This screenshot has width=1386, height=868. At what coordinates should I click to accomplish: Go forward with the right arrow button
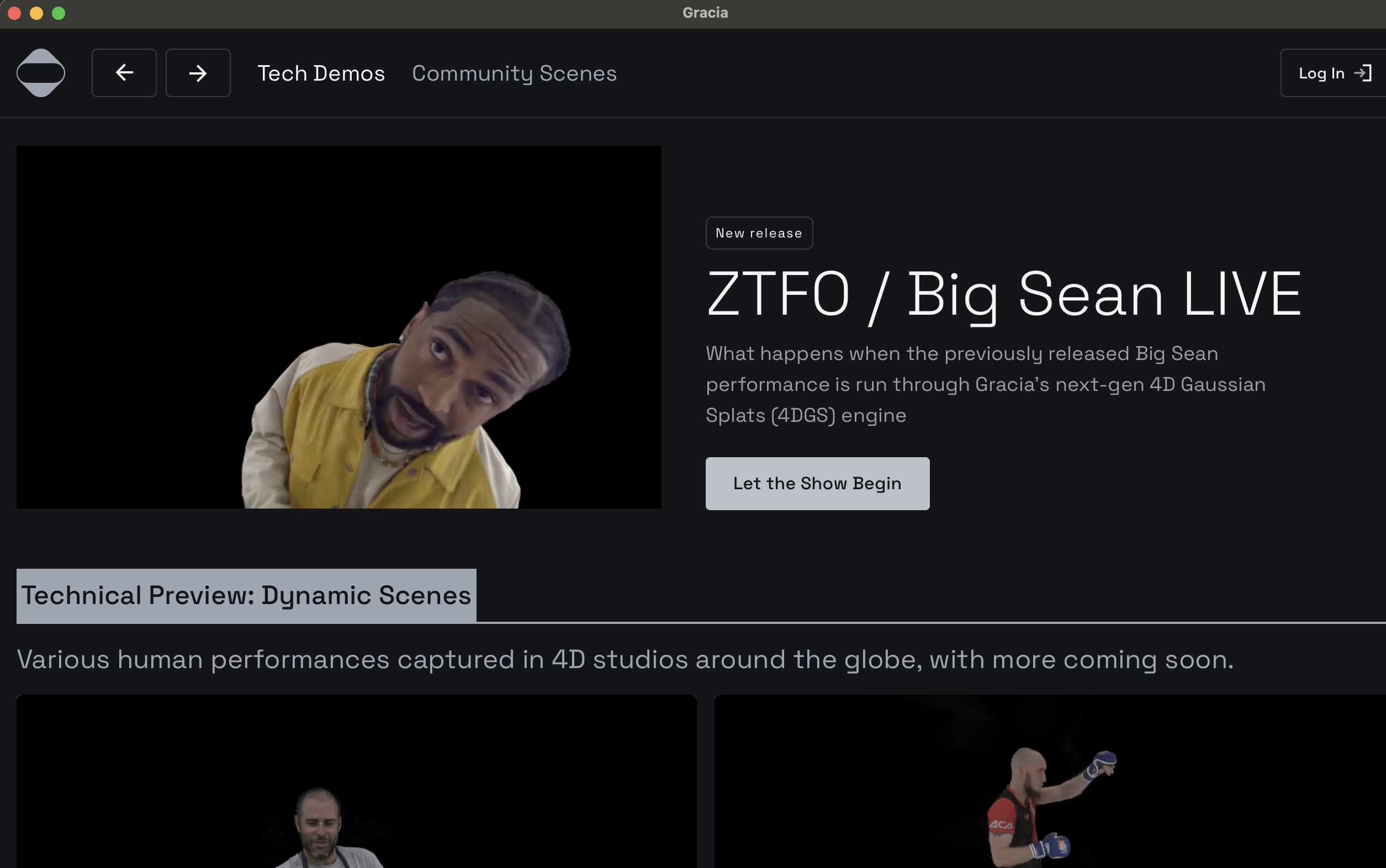coord(198,73)
